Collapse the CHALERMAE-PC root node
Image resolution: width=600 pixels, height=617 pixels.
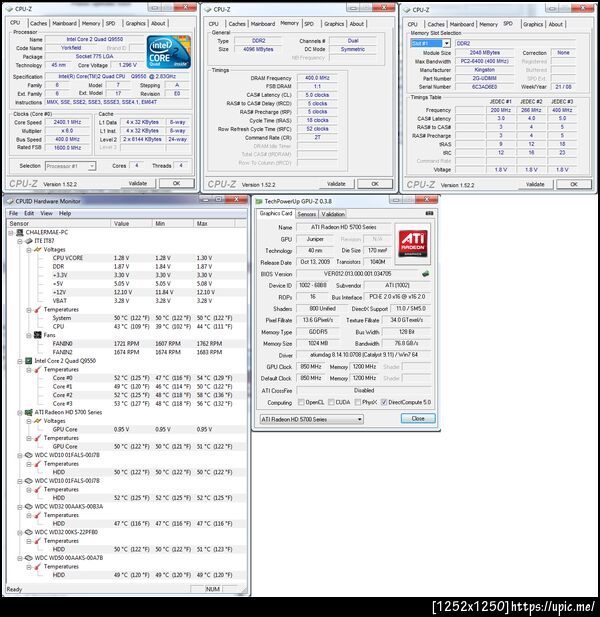(x=11, y=233)
